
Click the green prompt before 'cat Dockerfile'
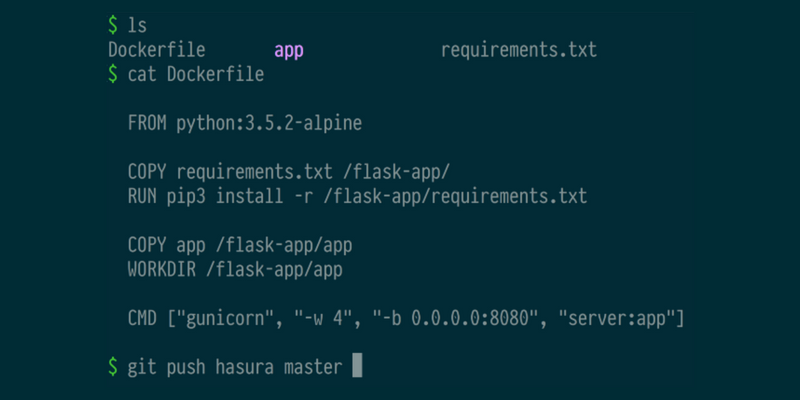point(113,74)
